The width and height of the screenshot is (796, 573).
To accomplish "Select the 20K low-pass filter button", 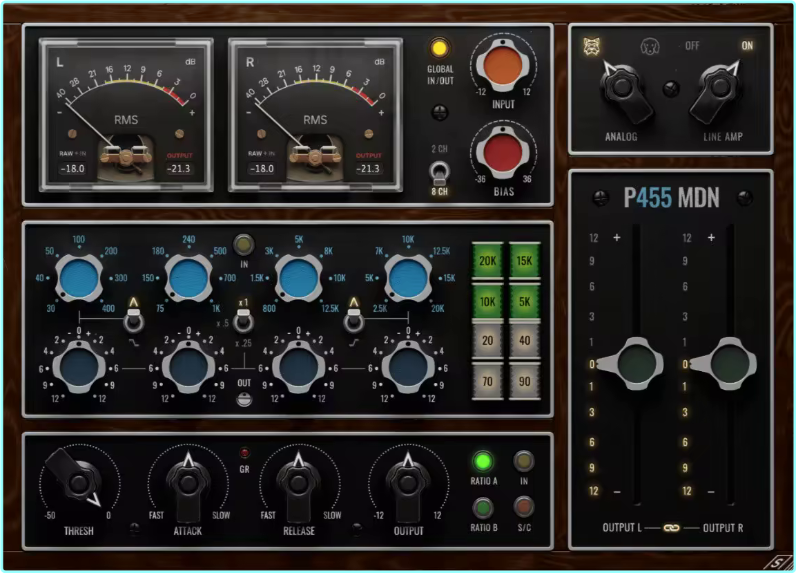I will [x=487, y=261].
